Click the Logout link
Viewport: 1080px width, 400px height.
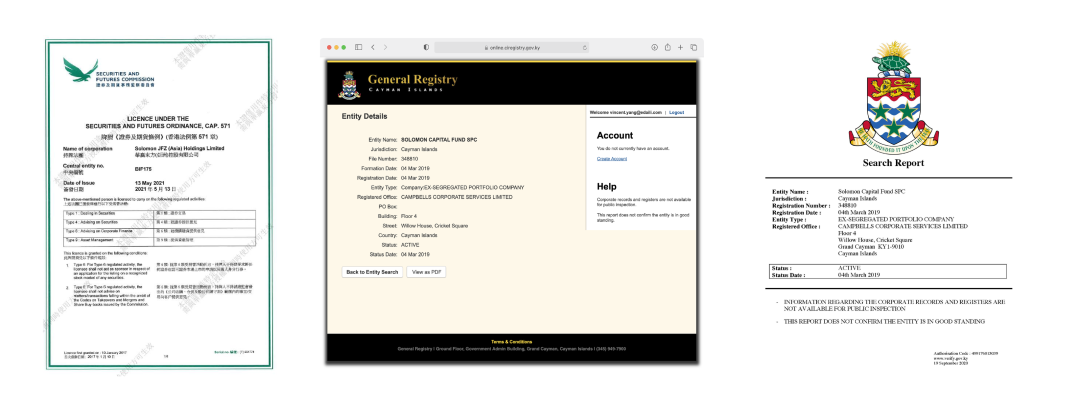(676, 112)
